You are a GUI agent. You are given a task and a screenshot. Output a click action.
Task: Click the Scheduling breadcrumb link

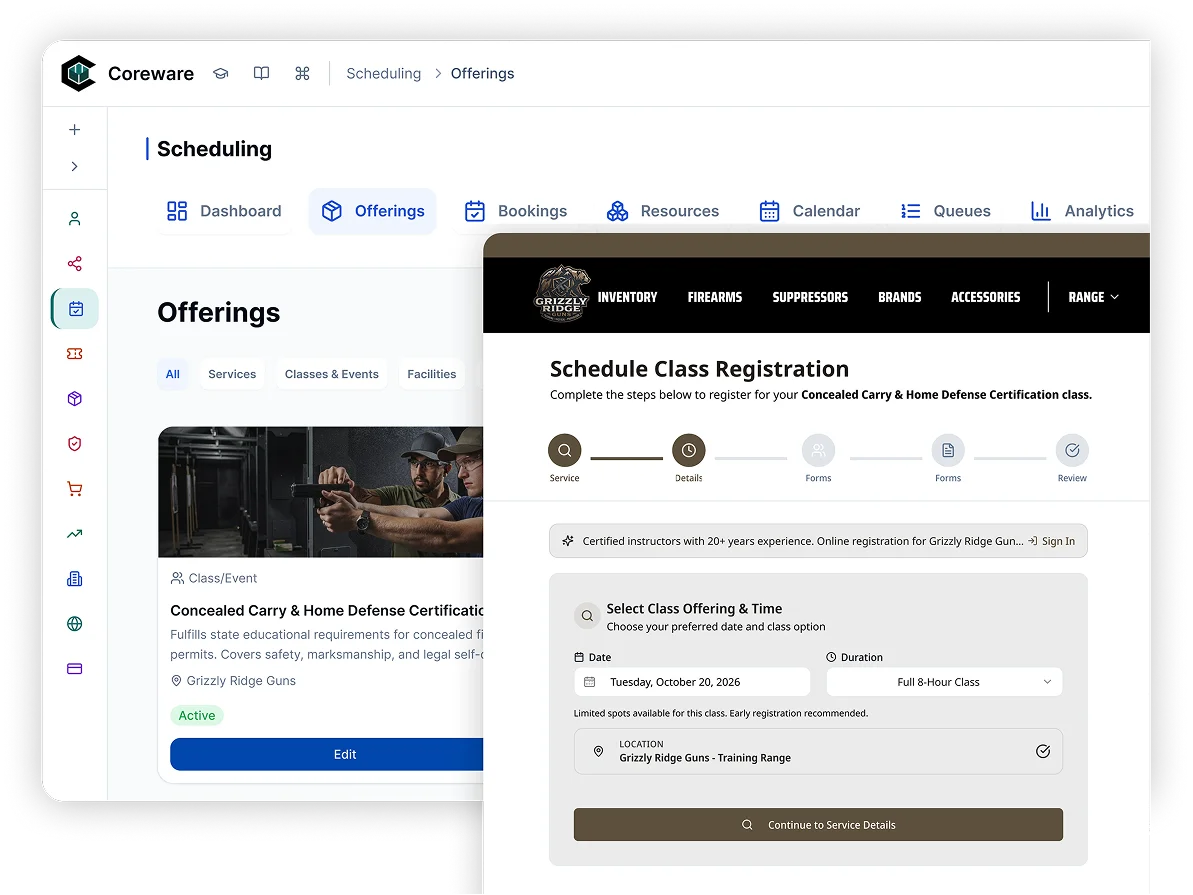point(383,73)
